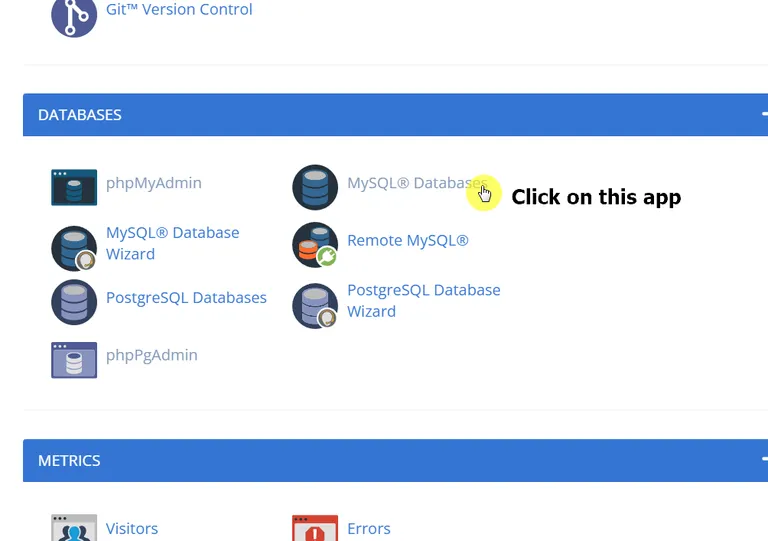768x541 pixels.
Task: Click the Errors icon
Action: point(315,527)
